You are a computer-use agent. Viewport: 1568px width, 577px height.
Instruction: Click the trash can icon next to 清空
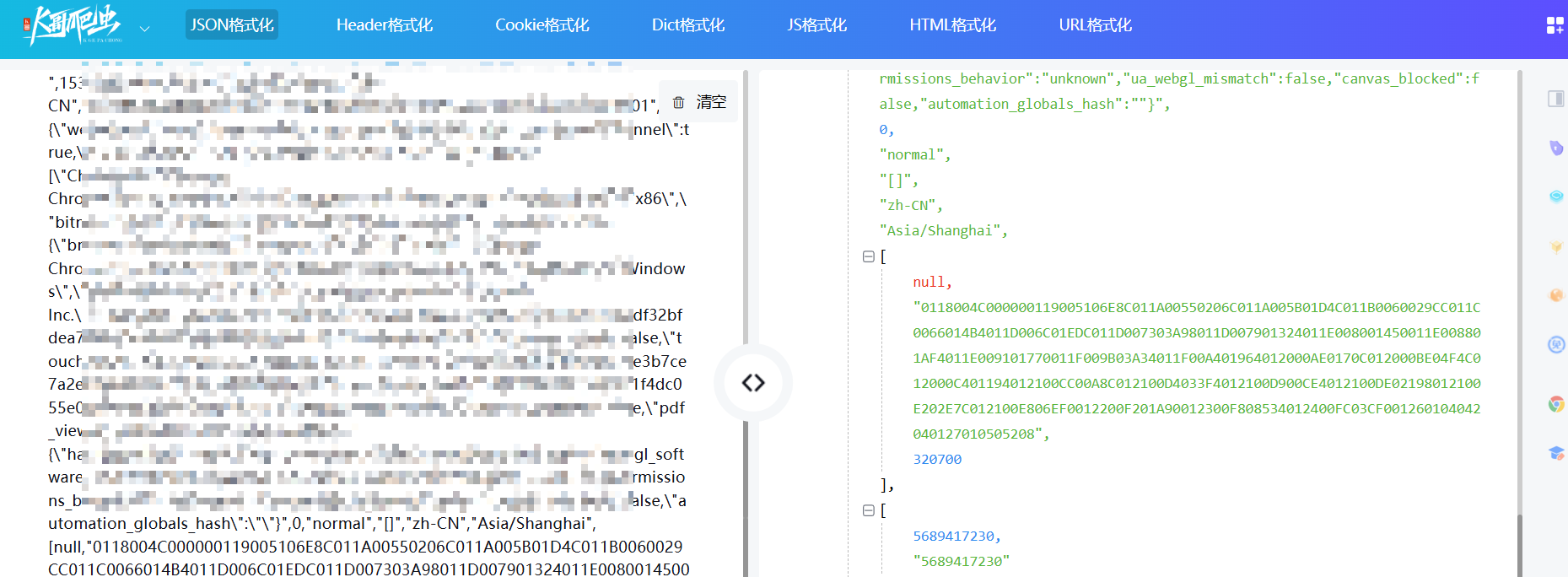point(679,102)
